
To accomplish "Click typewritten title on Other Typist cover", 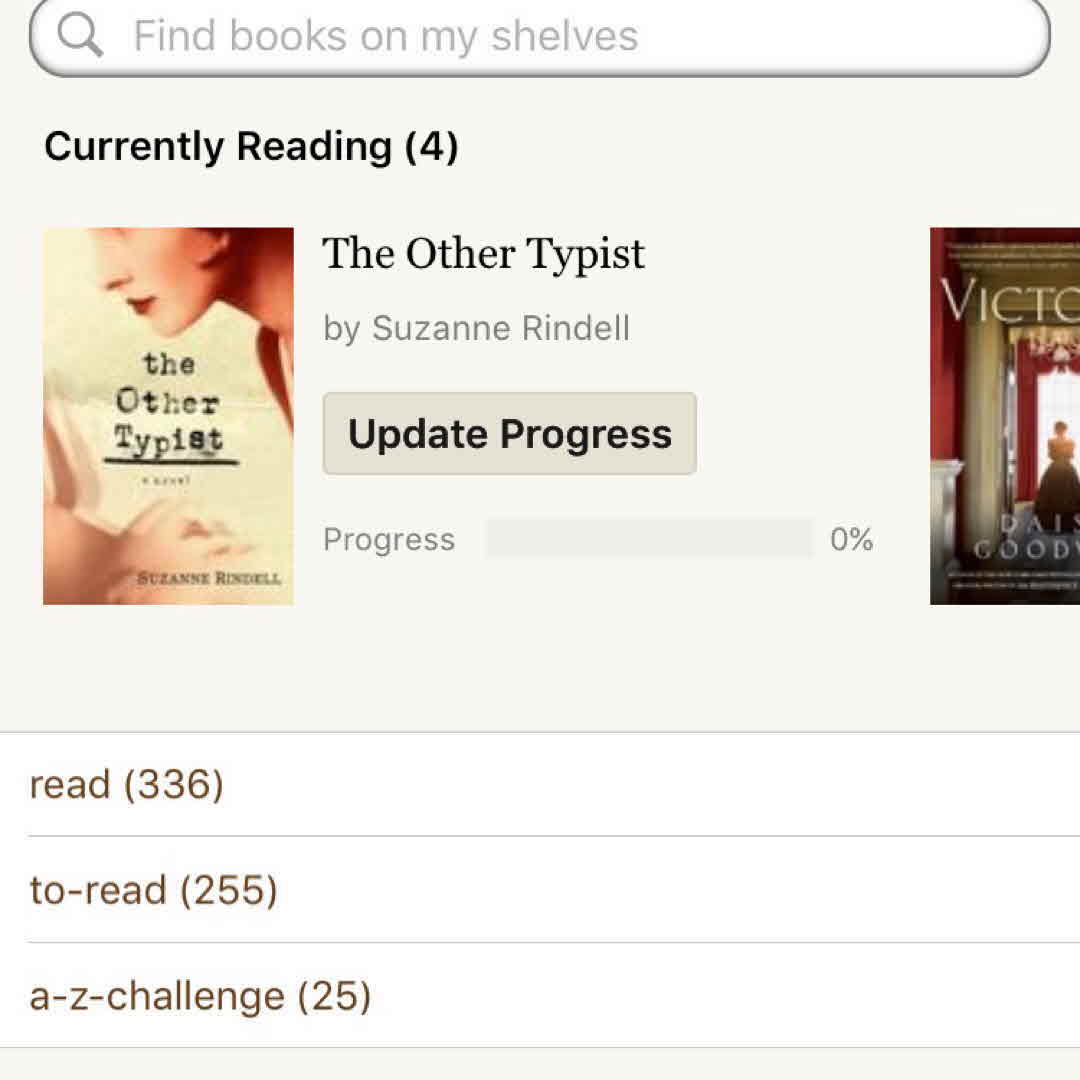I will (168, 402).
